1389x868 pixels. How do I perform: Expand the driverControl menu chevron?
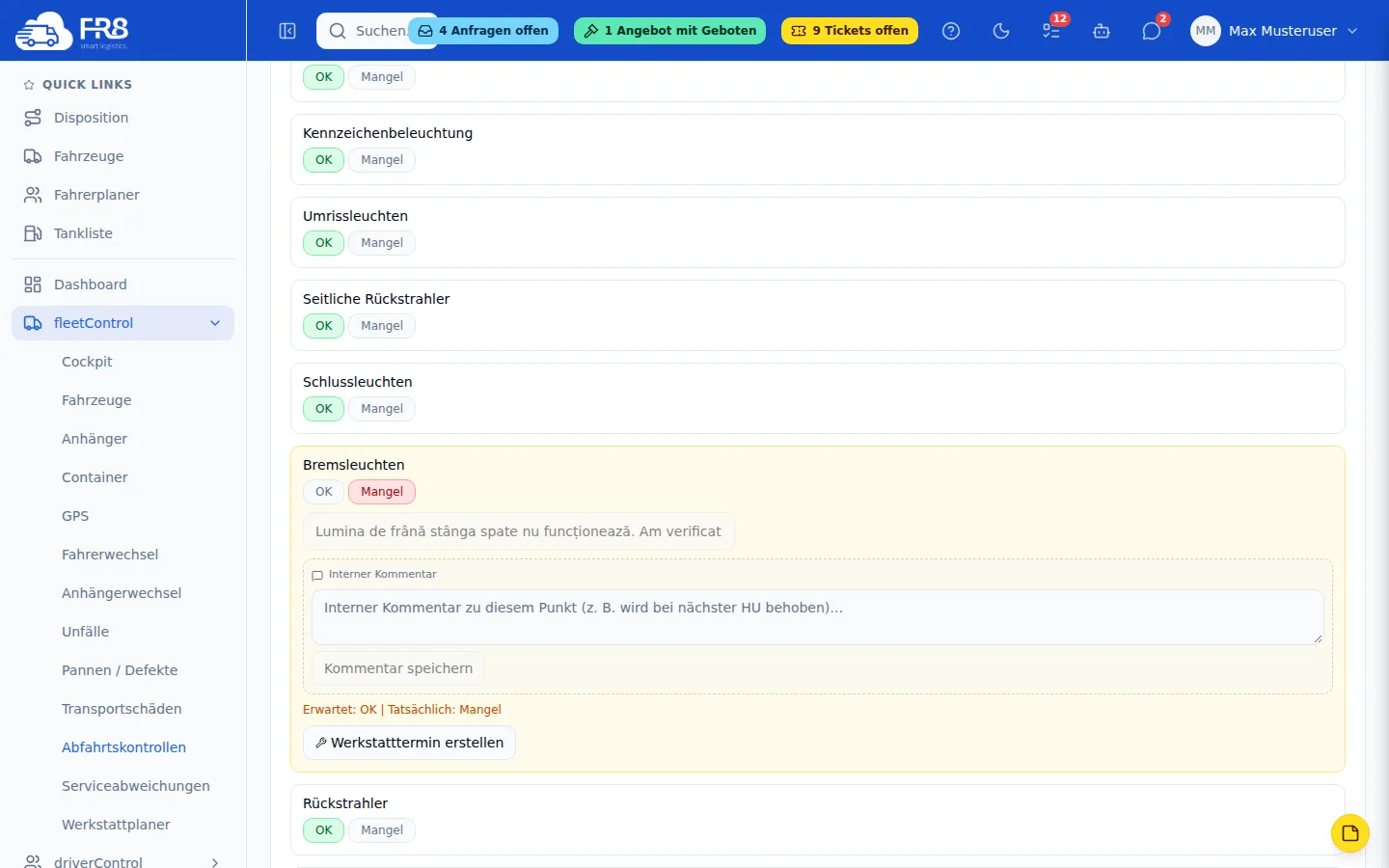tap(215, 862)
